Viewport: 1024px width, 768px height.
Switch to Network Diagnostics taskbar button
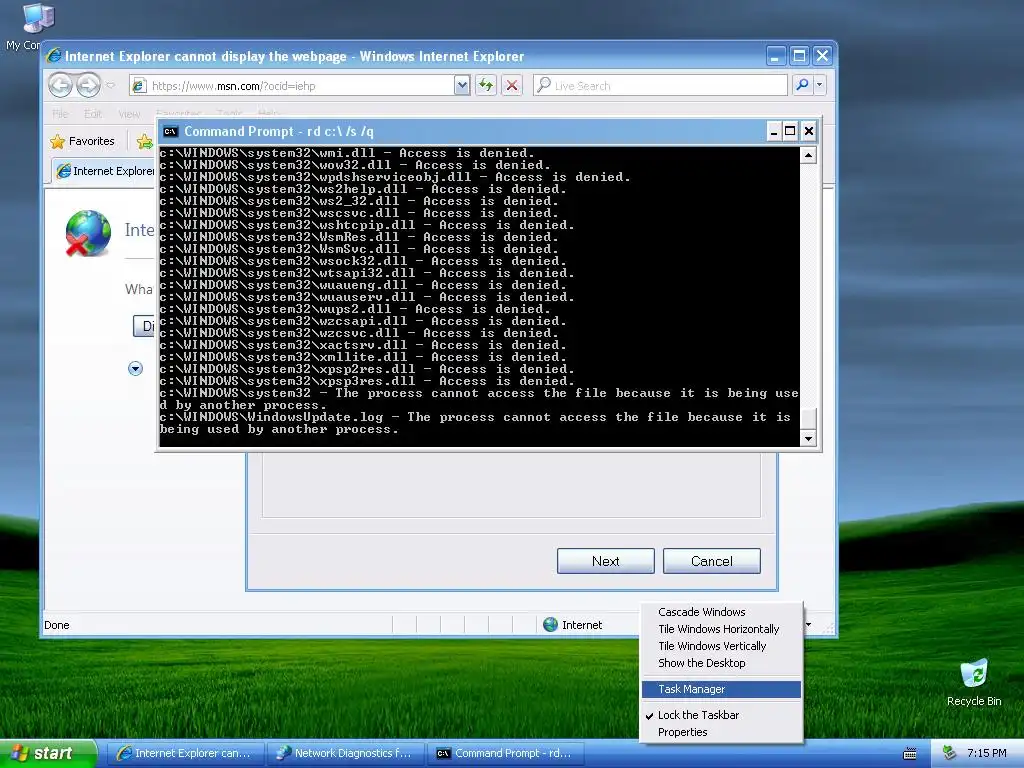(x=345, y=753)
